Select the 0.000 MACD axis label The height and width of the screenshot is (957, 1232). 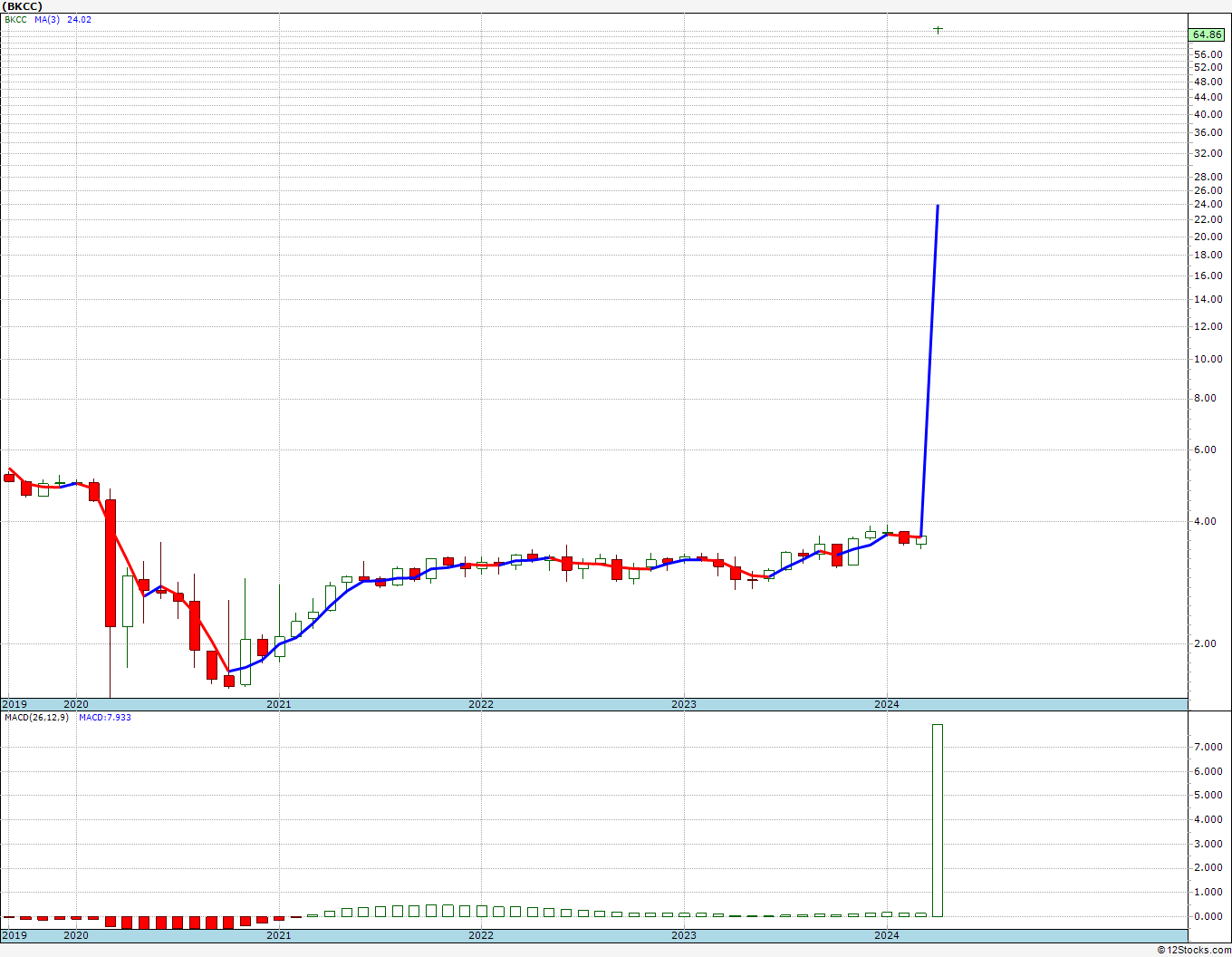(1208, 916)
